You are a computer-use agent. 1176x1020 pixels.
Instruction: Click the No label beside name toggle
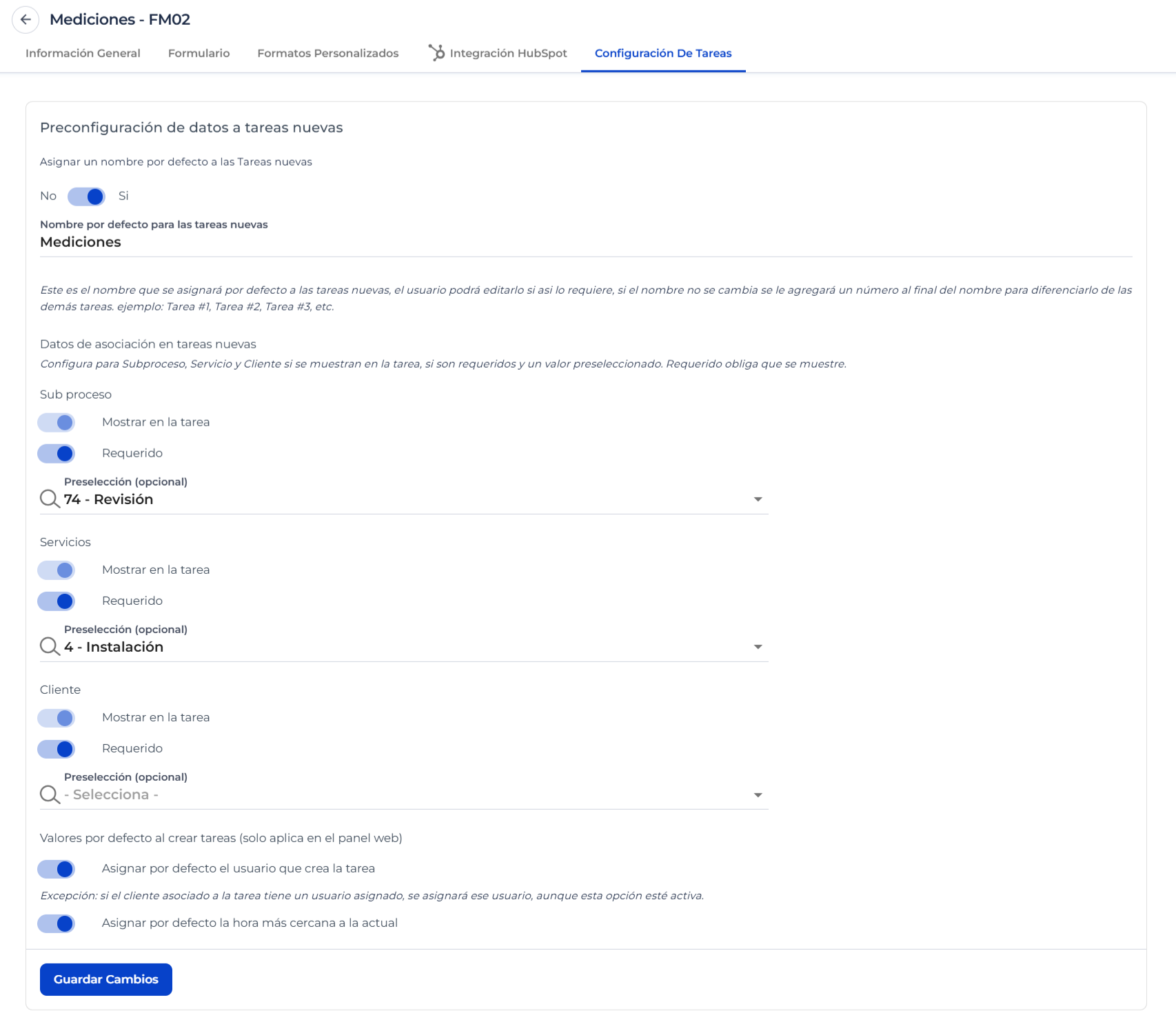(48, 196)
